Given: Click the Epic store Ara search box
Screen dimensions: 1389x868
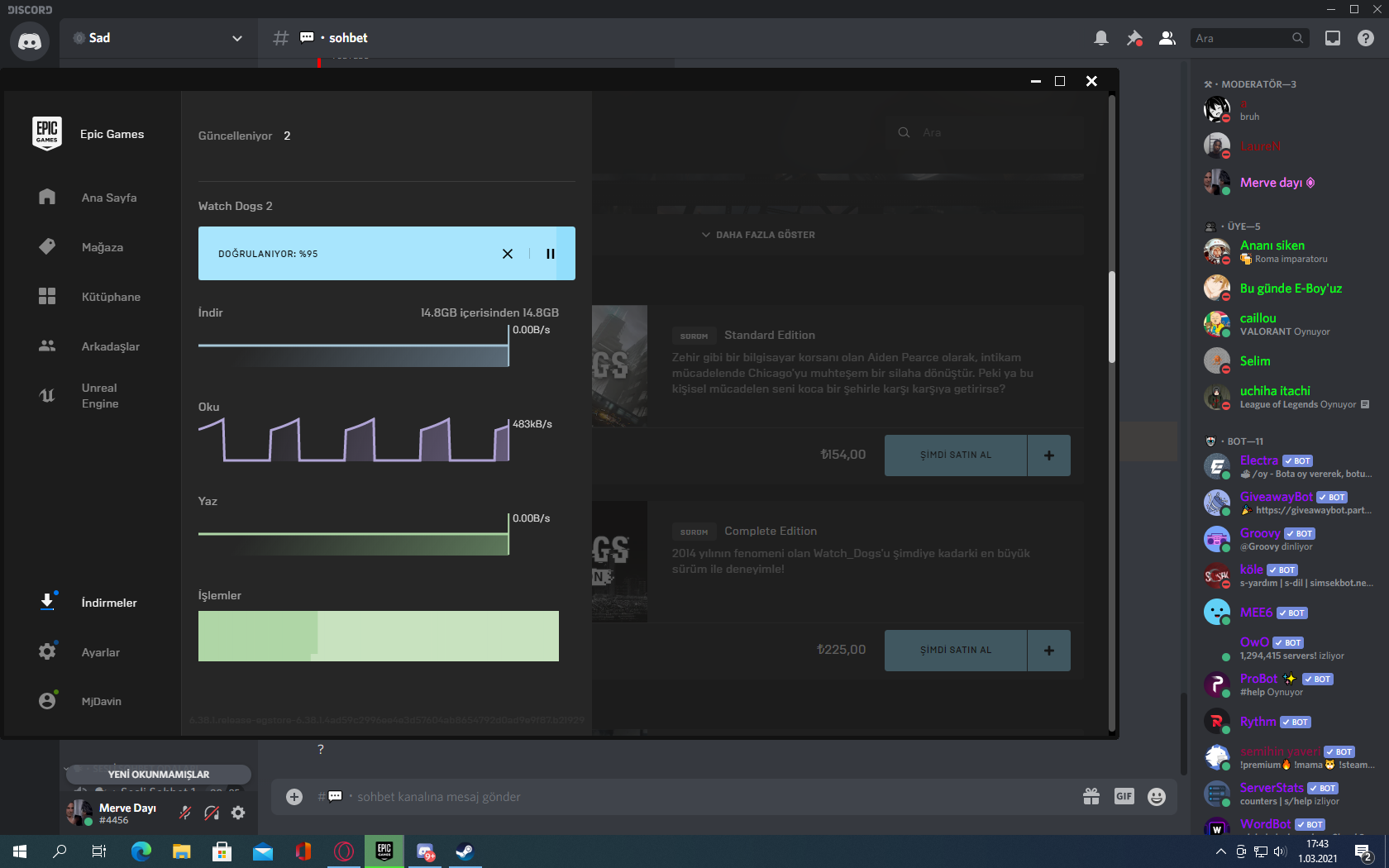Looking at the screenshot, I should pyautogui.click(x=984, y=132).
